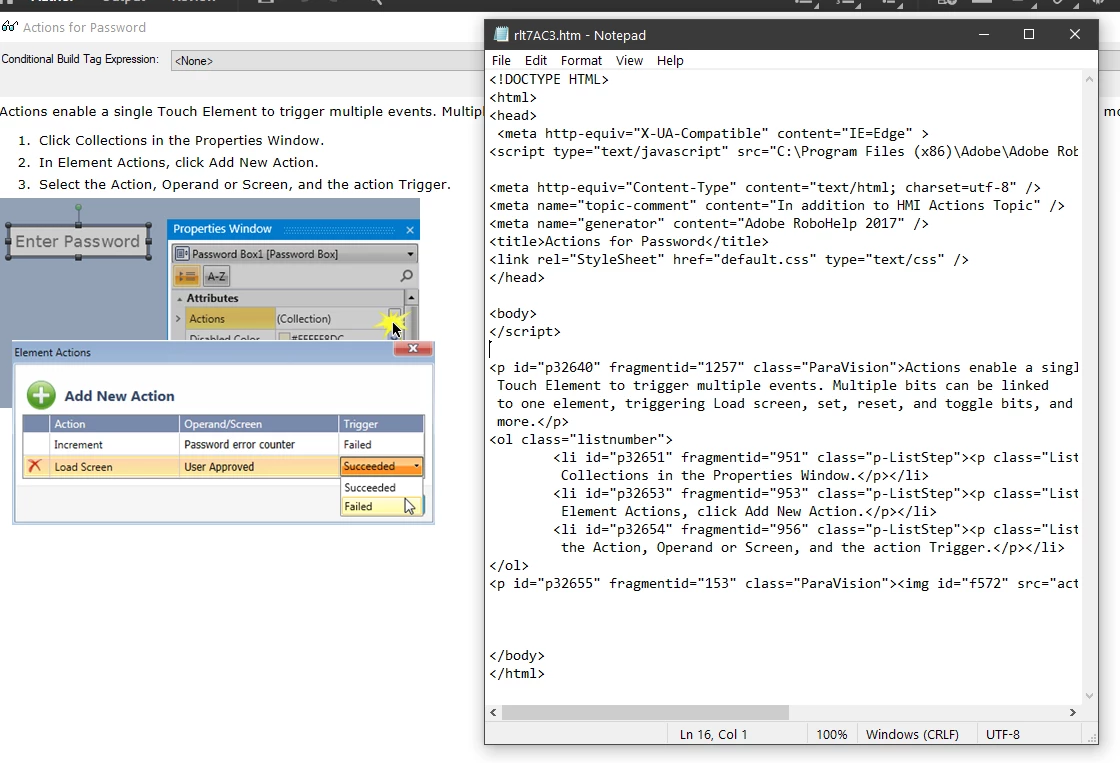
Task: Click the Element Actions dialog title
Action: (x=52, y=352)
